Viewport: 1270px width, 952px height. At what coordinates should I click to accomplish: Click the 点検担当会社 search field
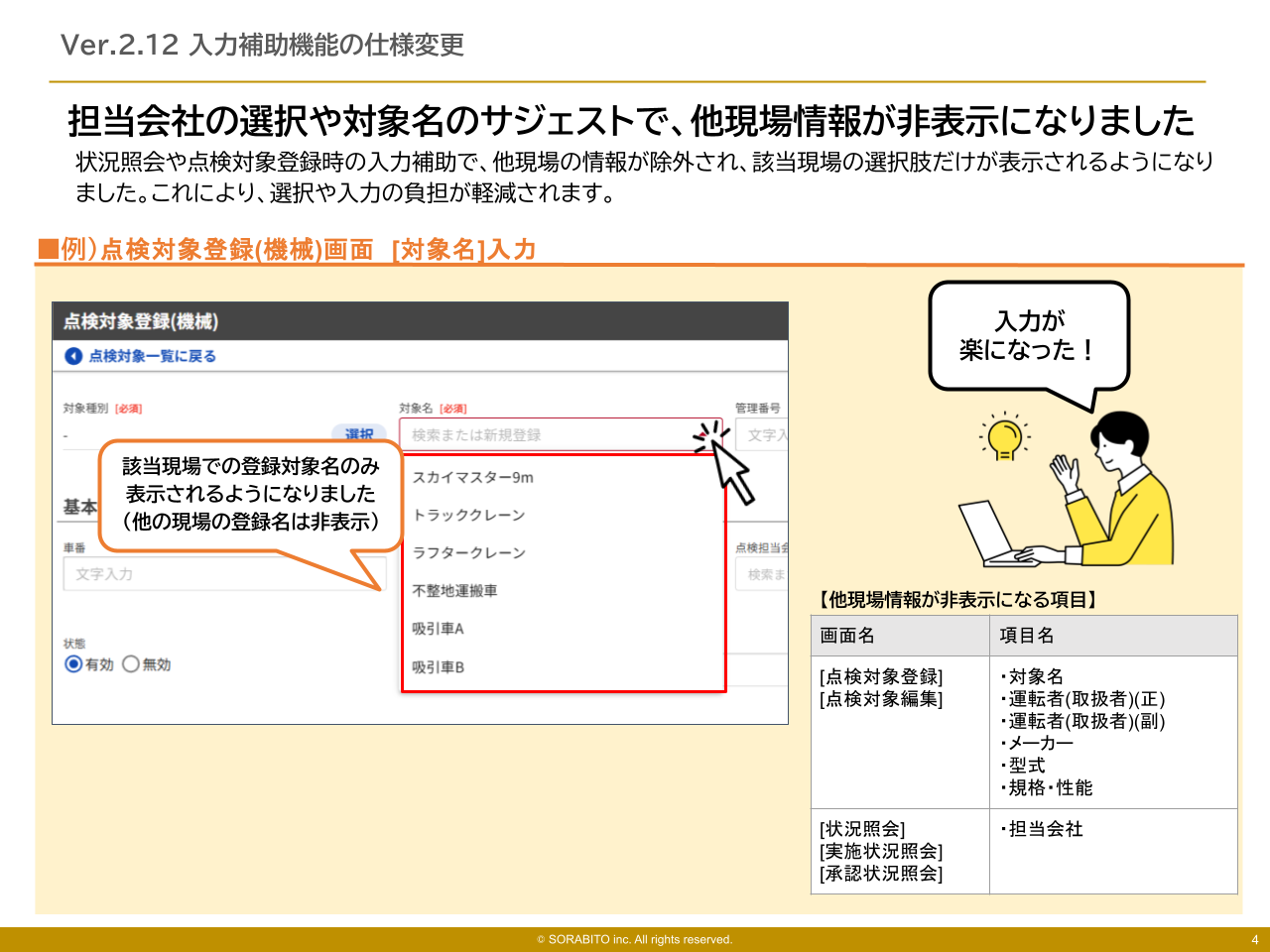tap(762, 574)
